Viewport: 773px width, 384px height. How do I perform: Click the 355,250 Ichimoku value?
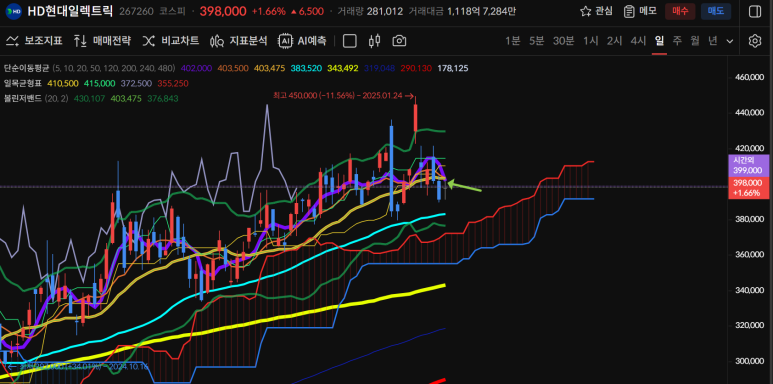point(173,83)
